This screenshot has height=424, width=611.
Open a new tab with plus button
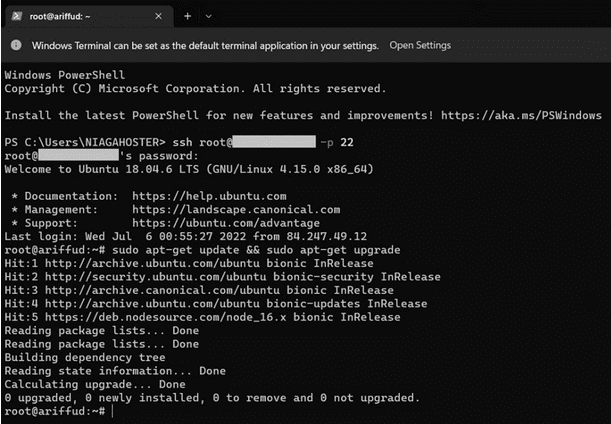click(x=187, y=16)
